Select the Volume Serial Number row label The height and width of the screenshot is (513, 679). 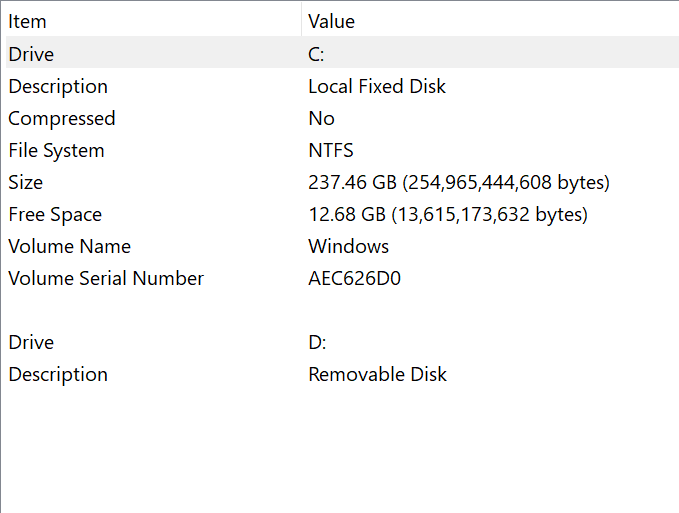(106, 278)
